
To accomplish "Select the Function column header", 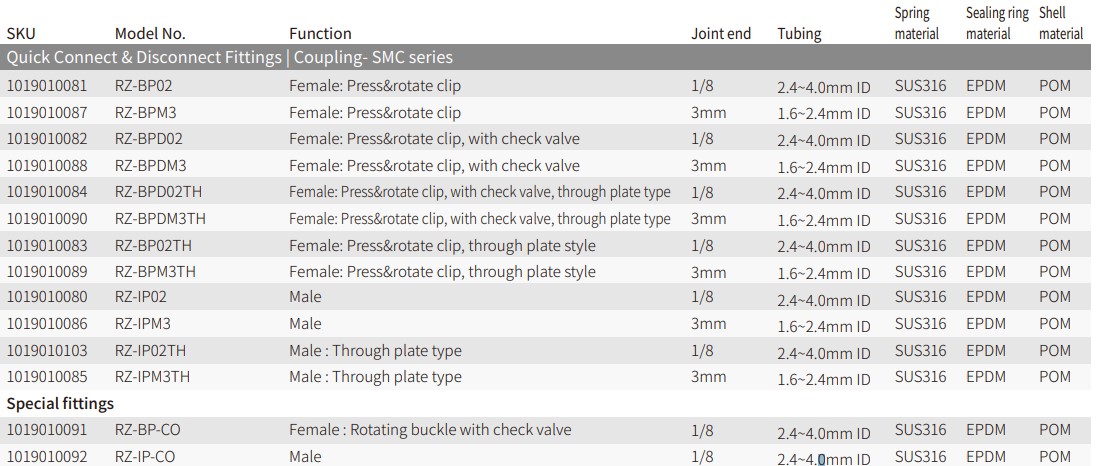I will 320,34.
